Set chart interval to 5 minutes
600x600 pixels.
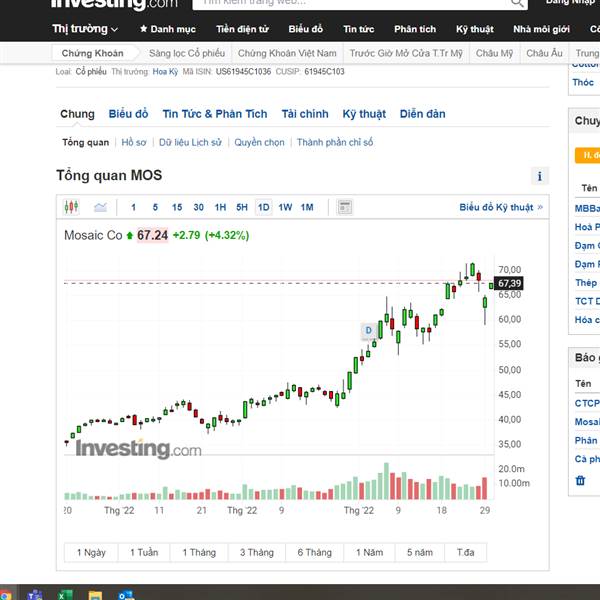pos(155,207)
